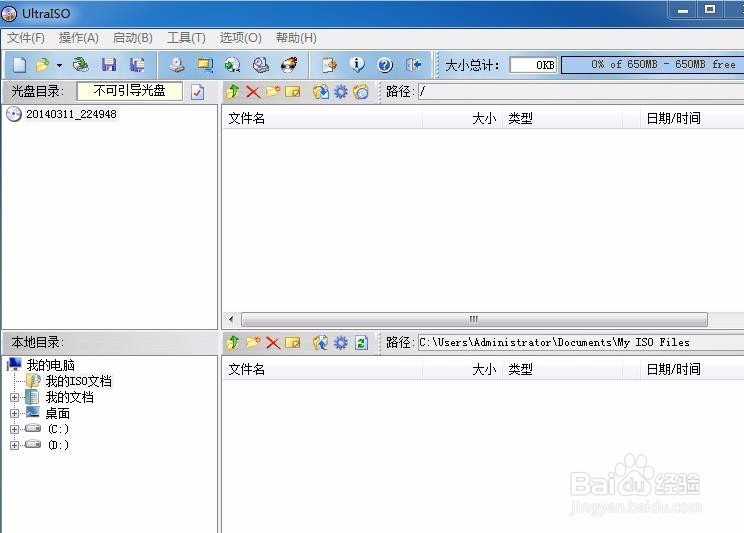Screen dimensions: 744x533
Task: Click the 0% of 650MB capacity bar
Action: (652, 65)
